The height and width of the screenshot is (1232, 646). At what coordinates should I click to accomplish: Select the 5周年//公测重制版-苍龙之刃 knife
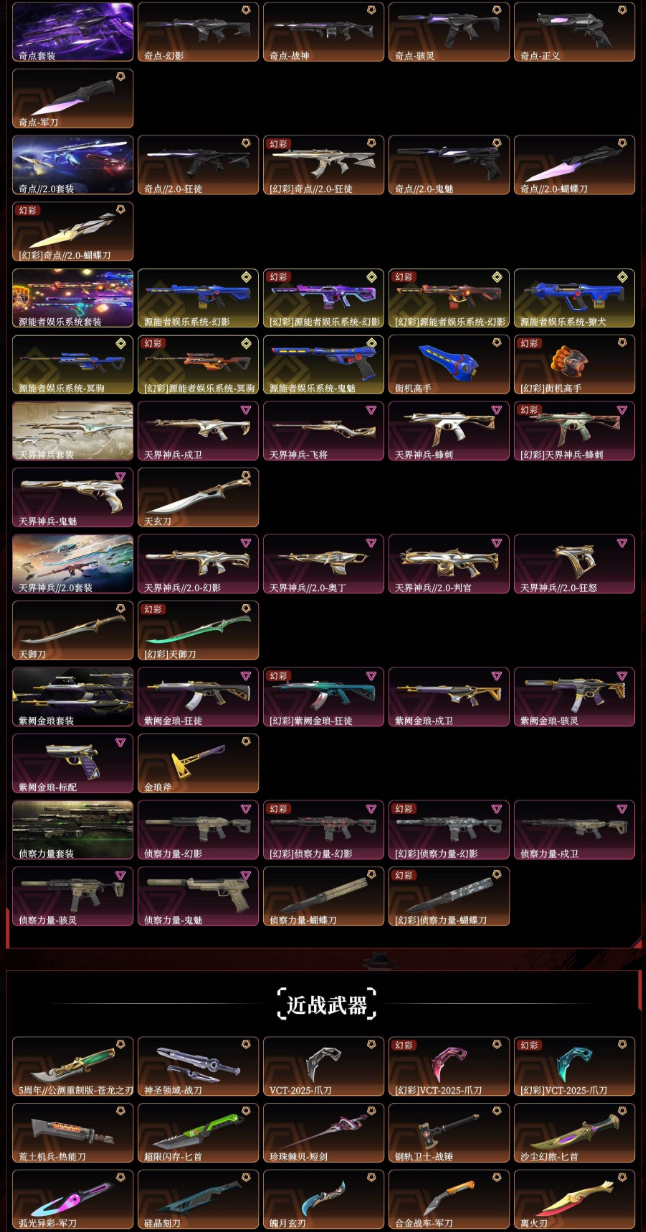(x=73, y=1067)
